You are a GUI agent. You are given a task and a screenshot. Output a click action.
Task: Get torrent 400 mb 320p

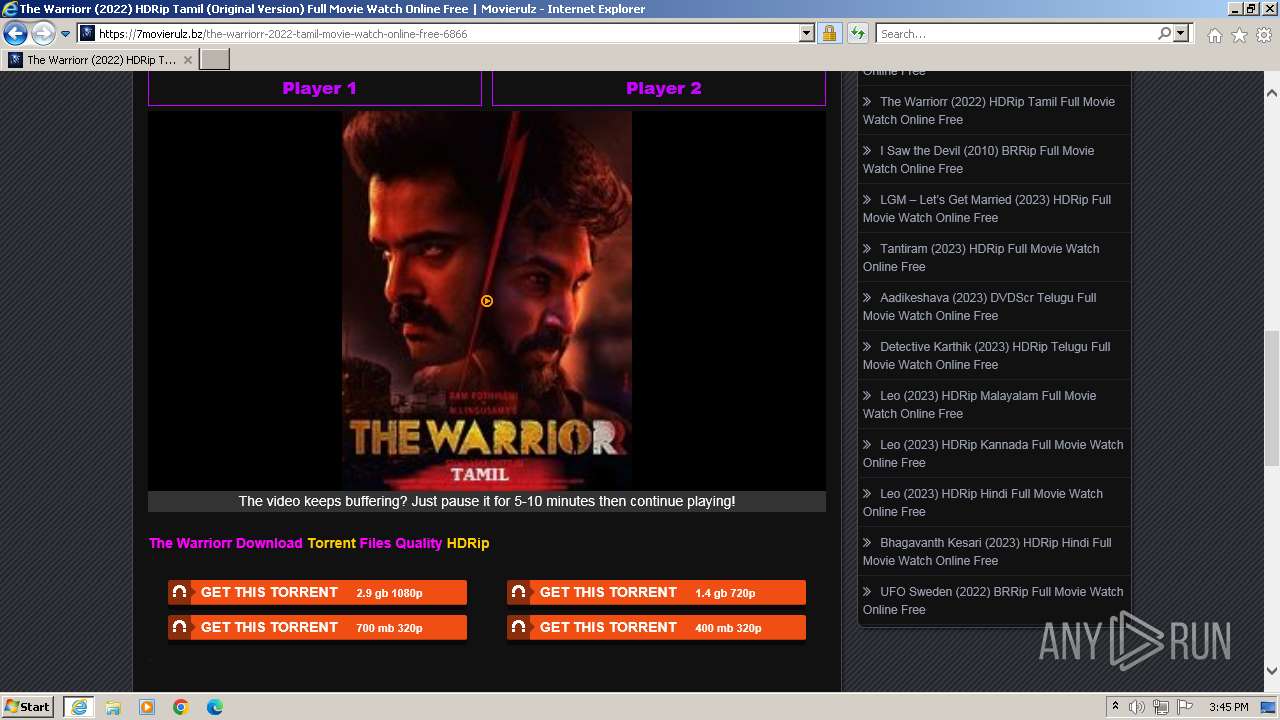pyautogui.click(x=656, y=627)
